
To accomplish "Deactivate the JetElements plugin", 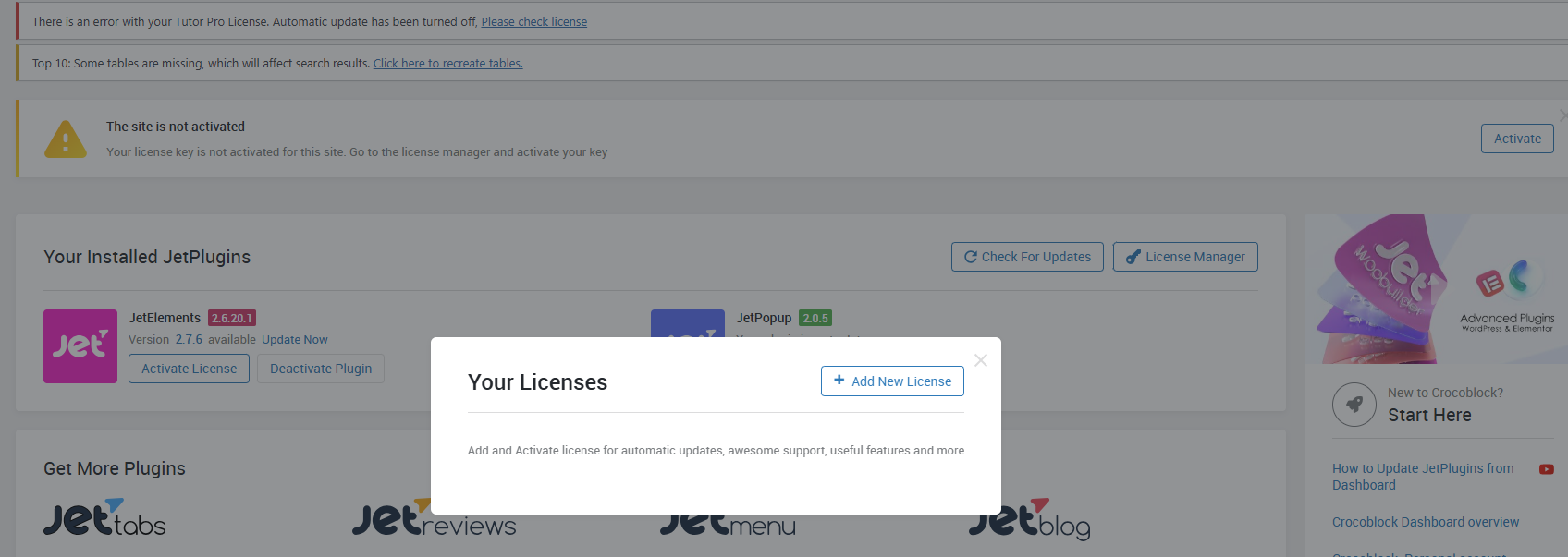I will (x=321, y=369).
